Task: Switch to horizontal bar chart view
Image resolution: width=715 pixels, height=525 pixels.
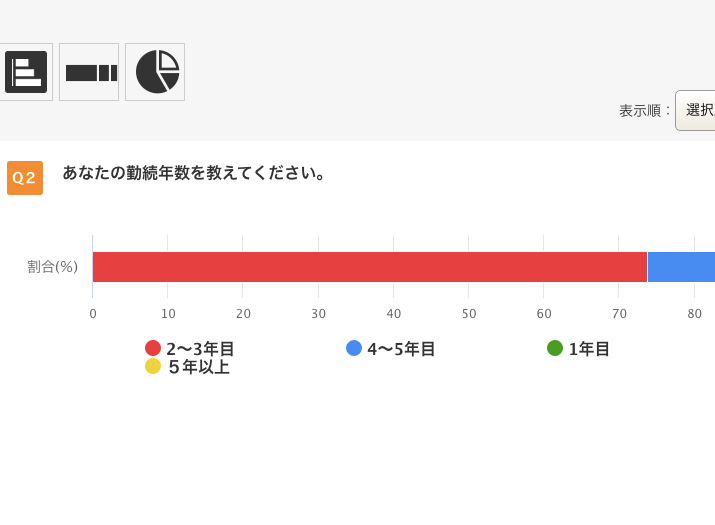Action: 26,72
